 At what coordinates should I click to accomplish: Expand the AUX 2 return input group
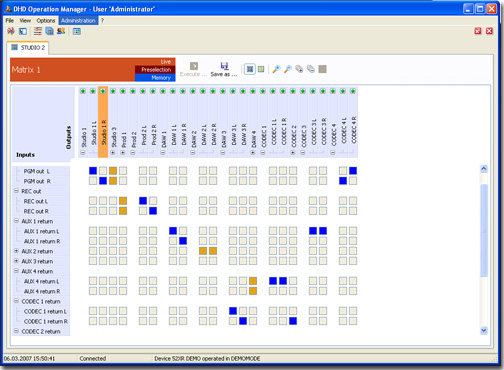pos(16,251)
